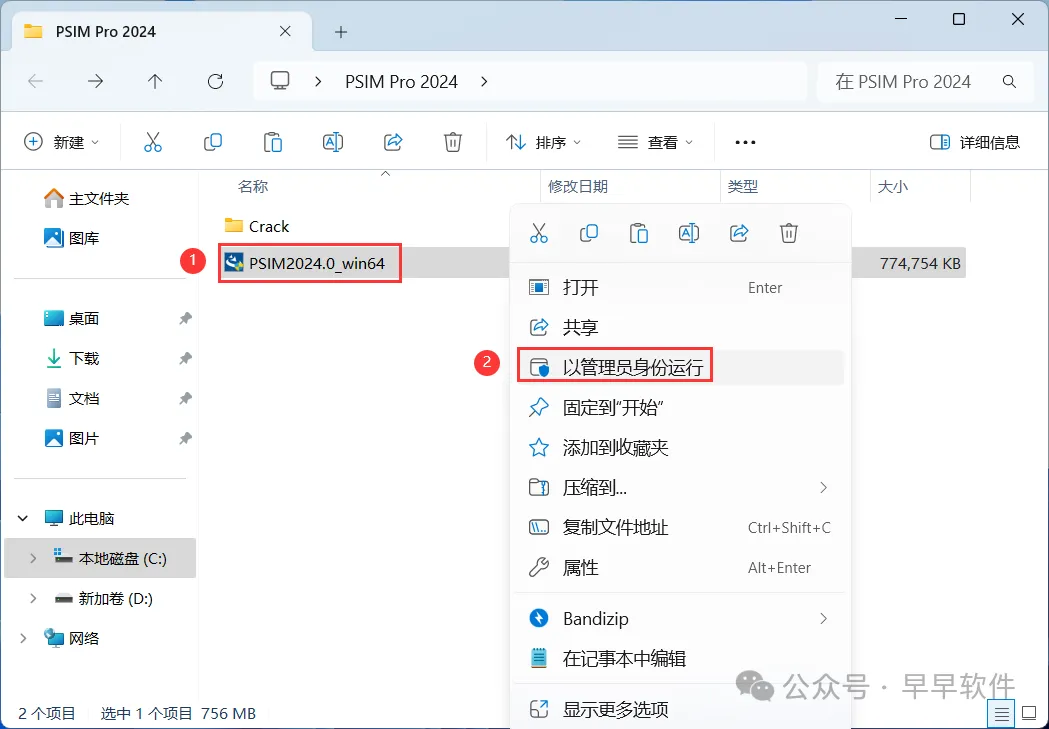This screenshot has height=729, width=1049.
Task: Select the Crack folder
Action: (x=257, y=226)
